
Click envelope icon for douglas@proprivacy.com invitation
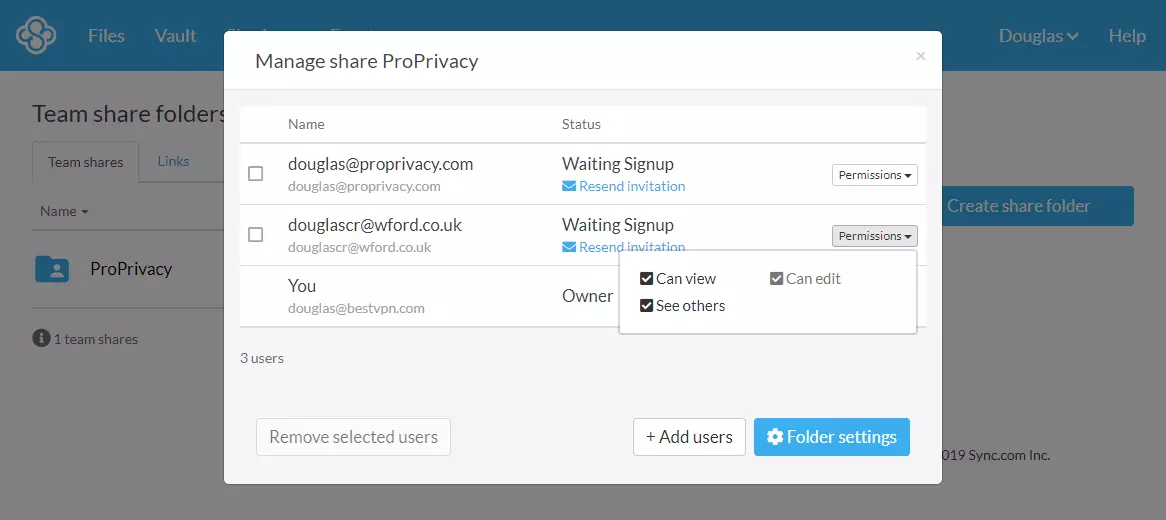(x=569, y=186)
